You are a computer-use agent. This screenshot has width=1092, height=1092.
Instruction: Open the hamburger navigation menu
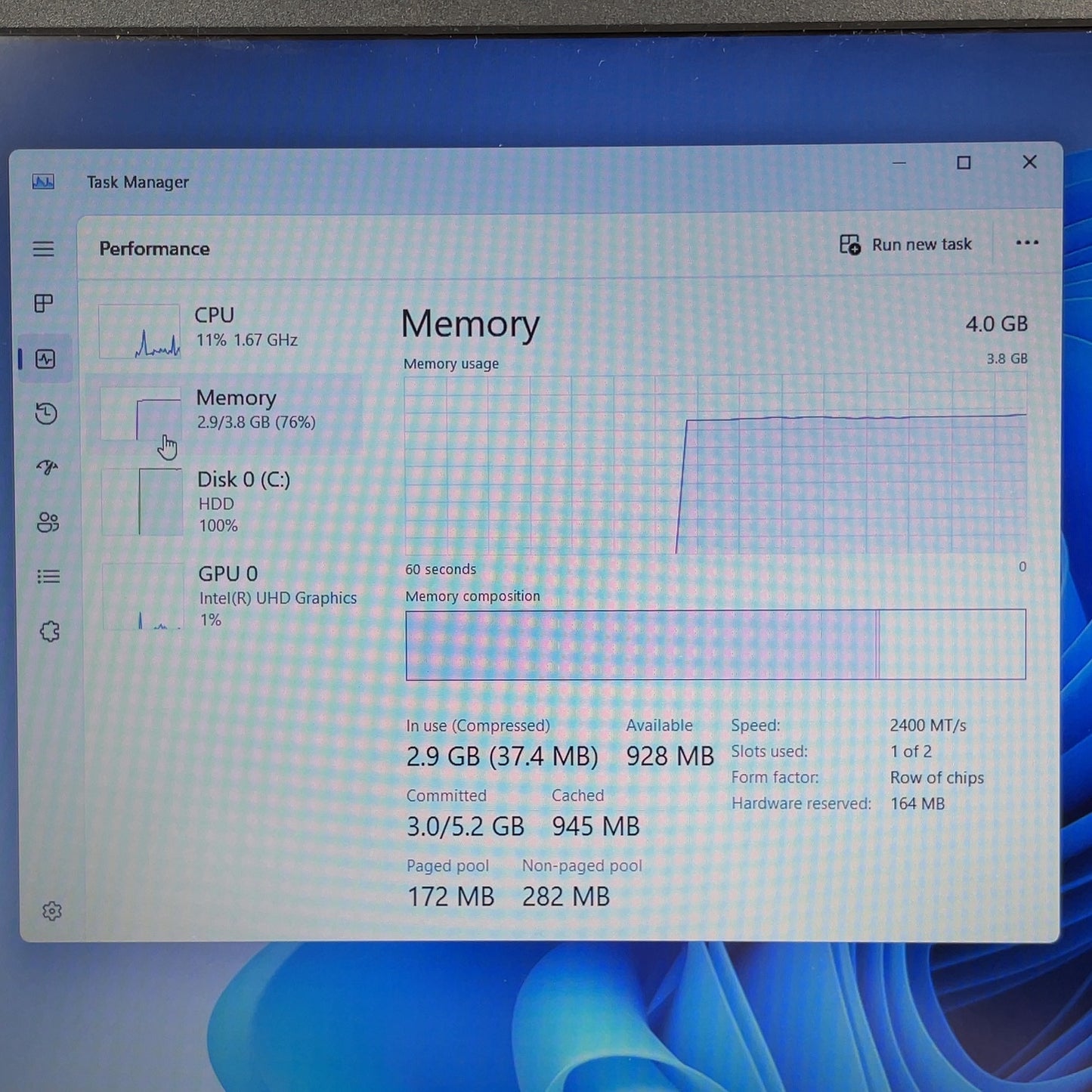click(43, 249)
